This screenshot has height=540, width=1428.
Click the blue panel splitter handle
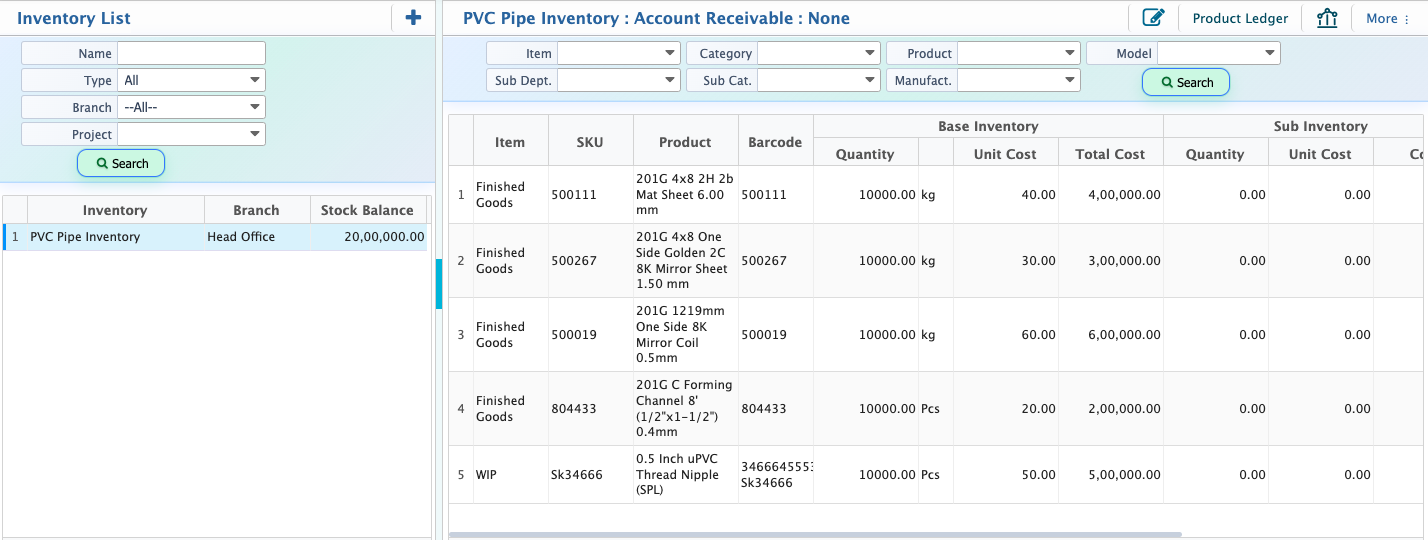pyautogui.click(x=439, y=284)
